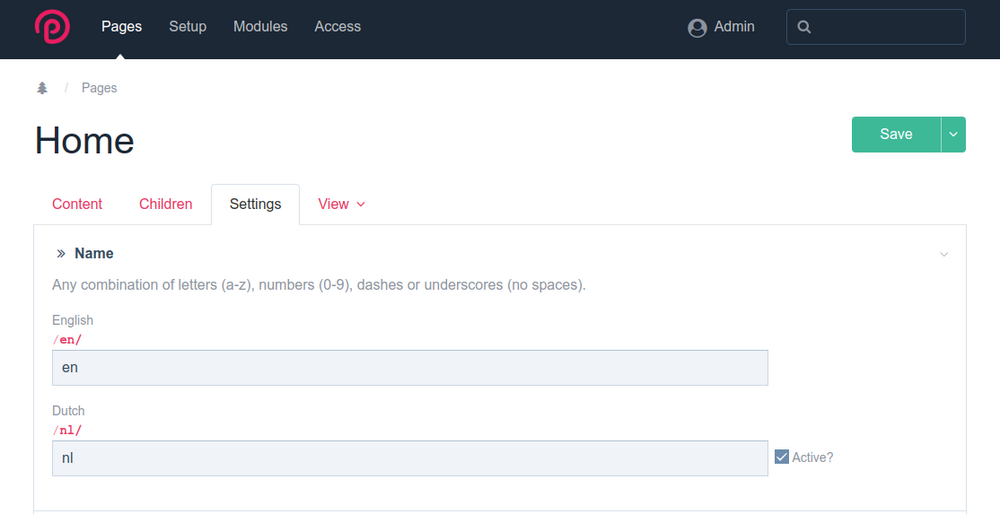1000x514 pixels.
Task: Click the search magnifier icon
Action: [805, 28]
